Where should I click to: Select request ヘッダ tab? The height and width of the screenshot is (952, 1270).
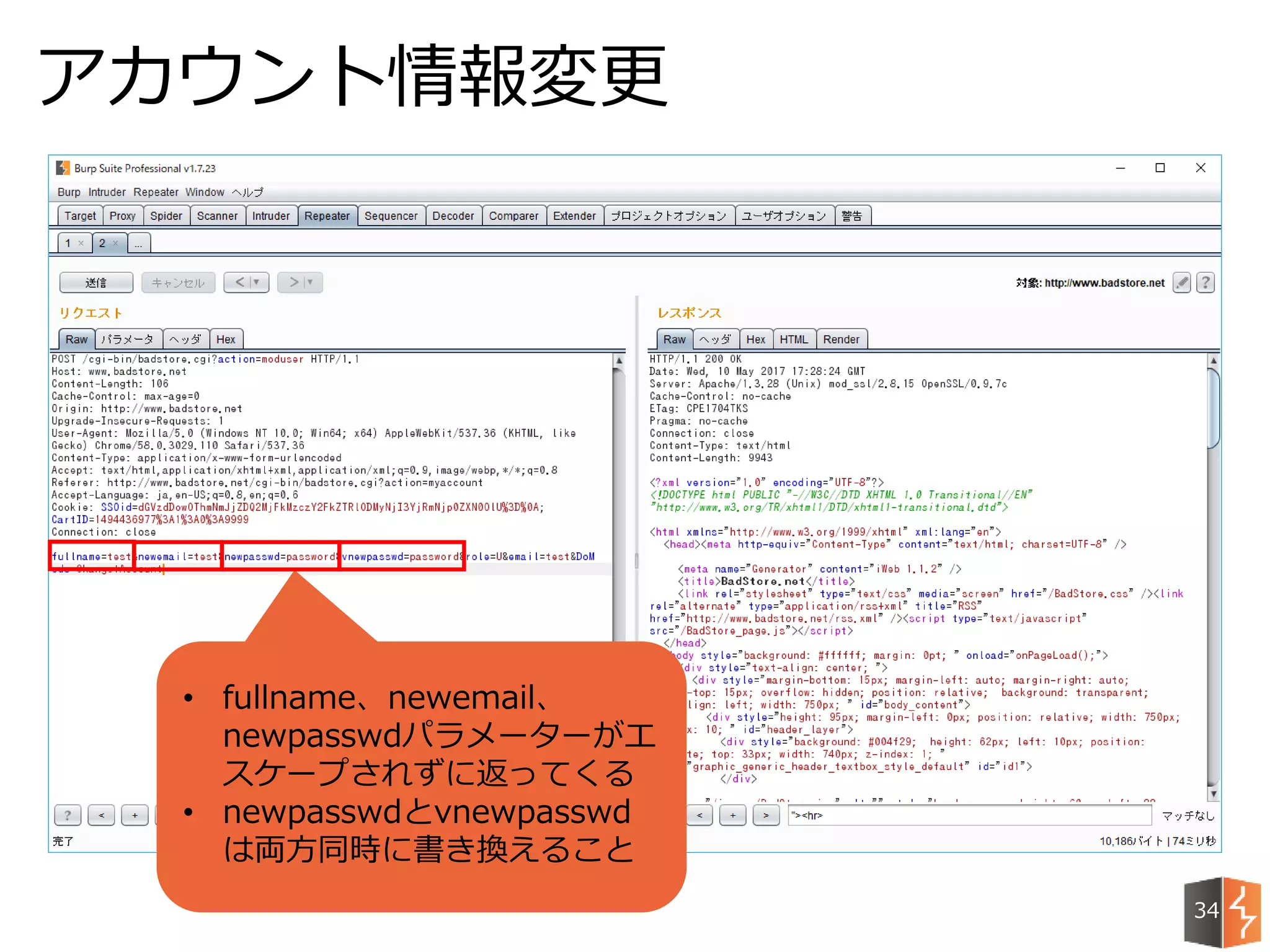click(185, 339)
